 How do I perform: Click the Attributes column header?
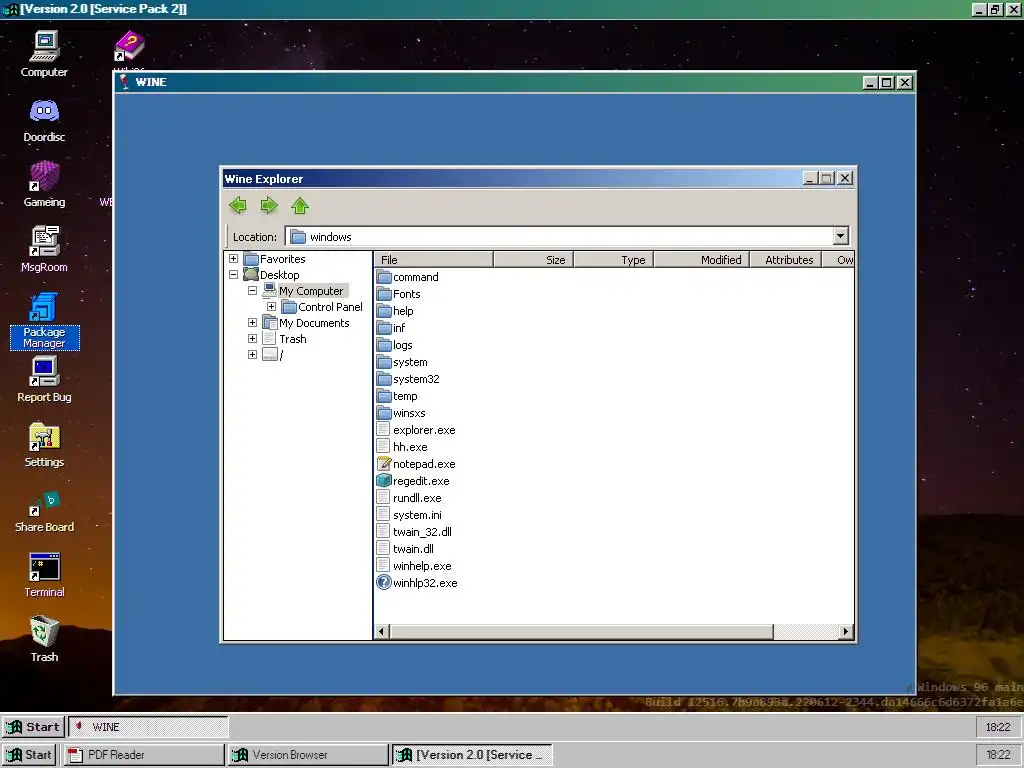(786, 259)
